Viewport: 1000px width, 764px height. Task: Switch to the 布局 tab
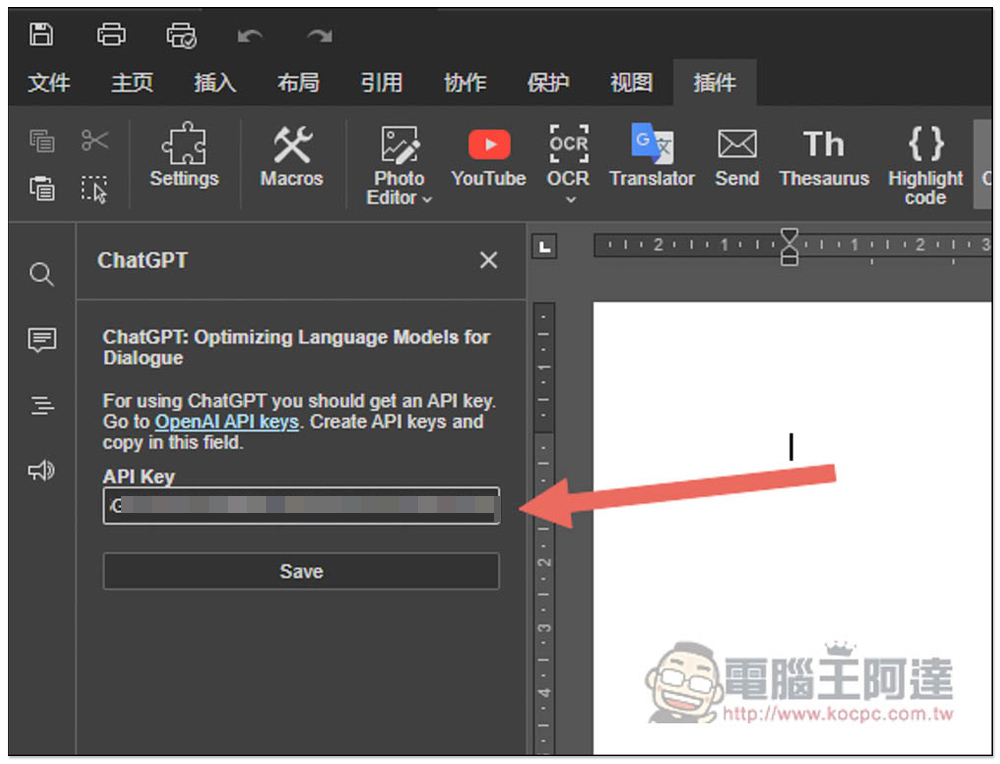(298, 82)
